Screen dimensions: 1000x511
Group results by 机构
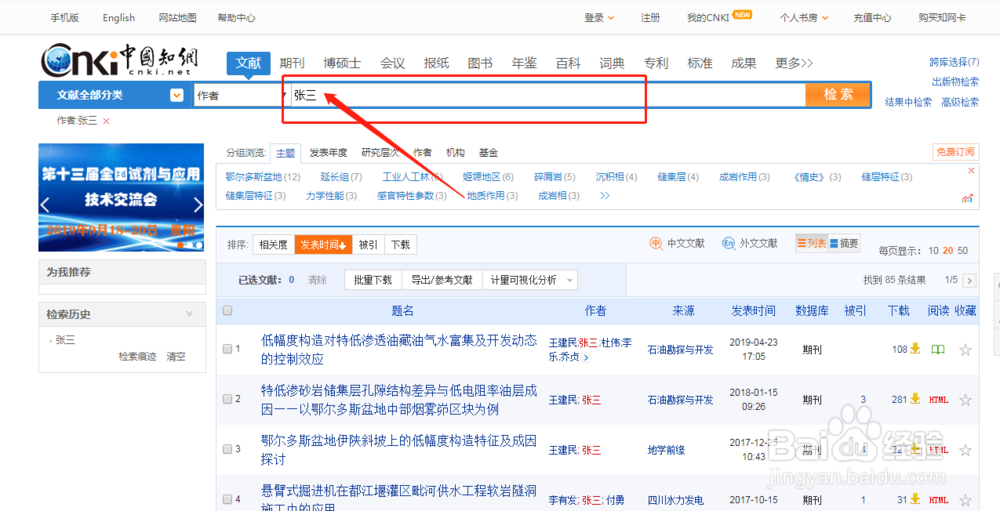455,153
